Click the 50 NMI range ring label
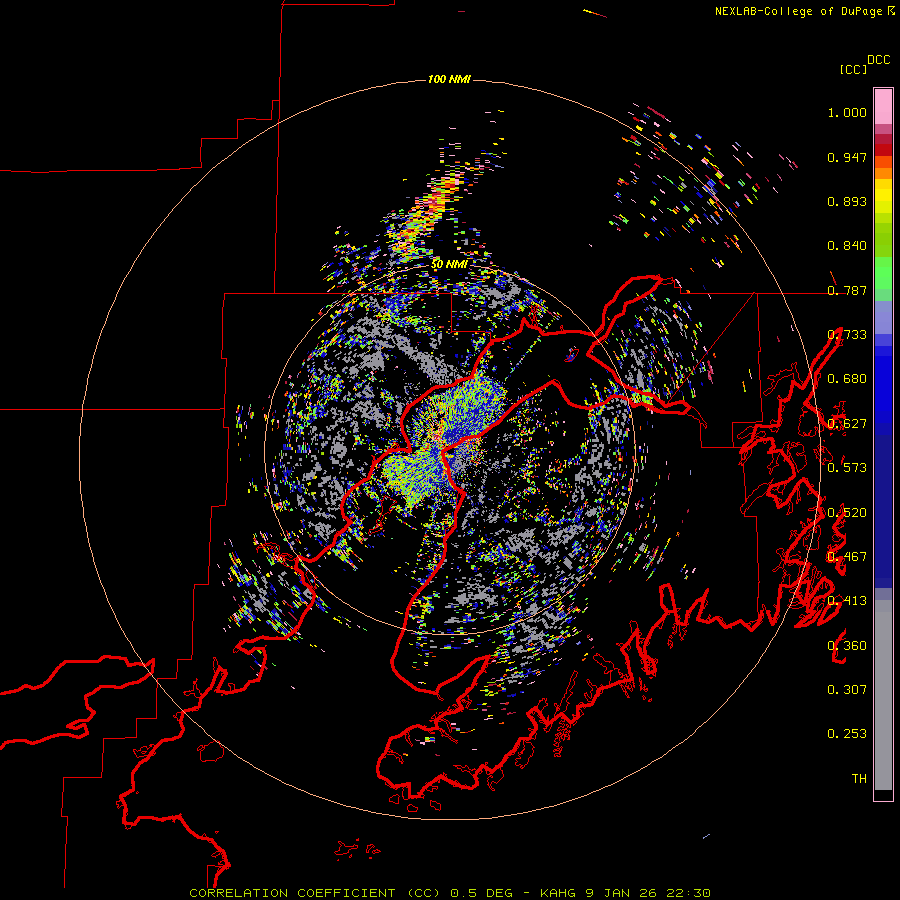 pyautogui.click(x=449, y=264)
